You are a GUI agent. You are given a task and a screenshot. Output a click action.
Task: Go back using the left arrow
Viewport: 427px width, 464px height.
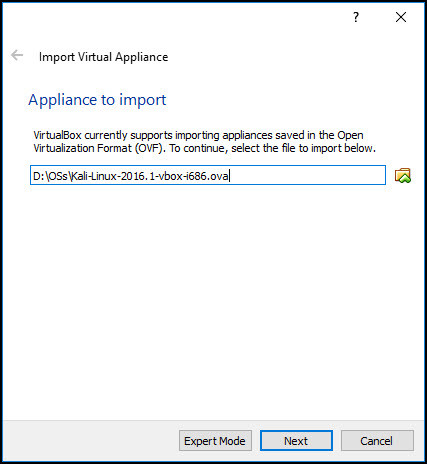(x=17, y=55)
